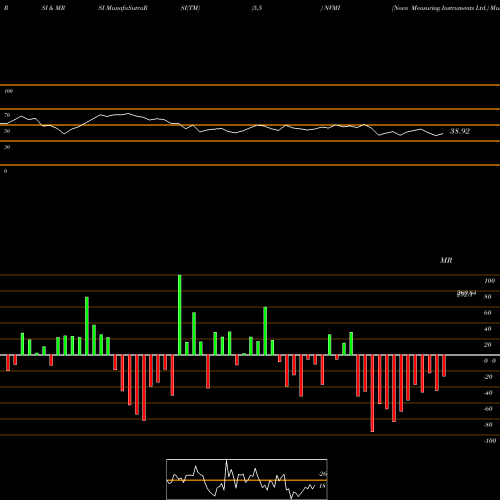Image resolution: width=500 pixels, height=500 pixels.
Task: Click the value 26 in mini chart
Action: (x=323, y=474)
